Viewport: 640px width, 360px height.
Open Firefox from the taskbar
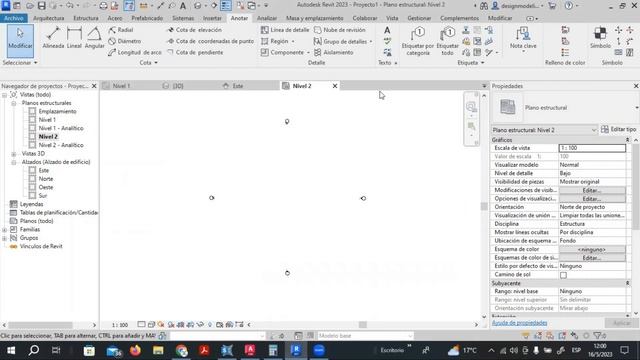[136, 350]
